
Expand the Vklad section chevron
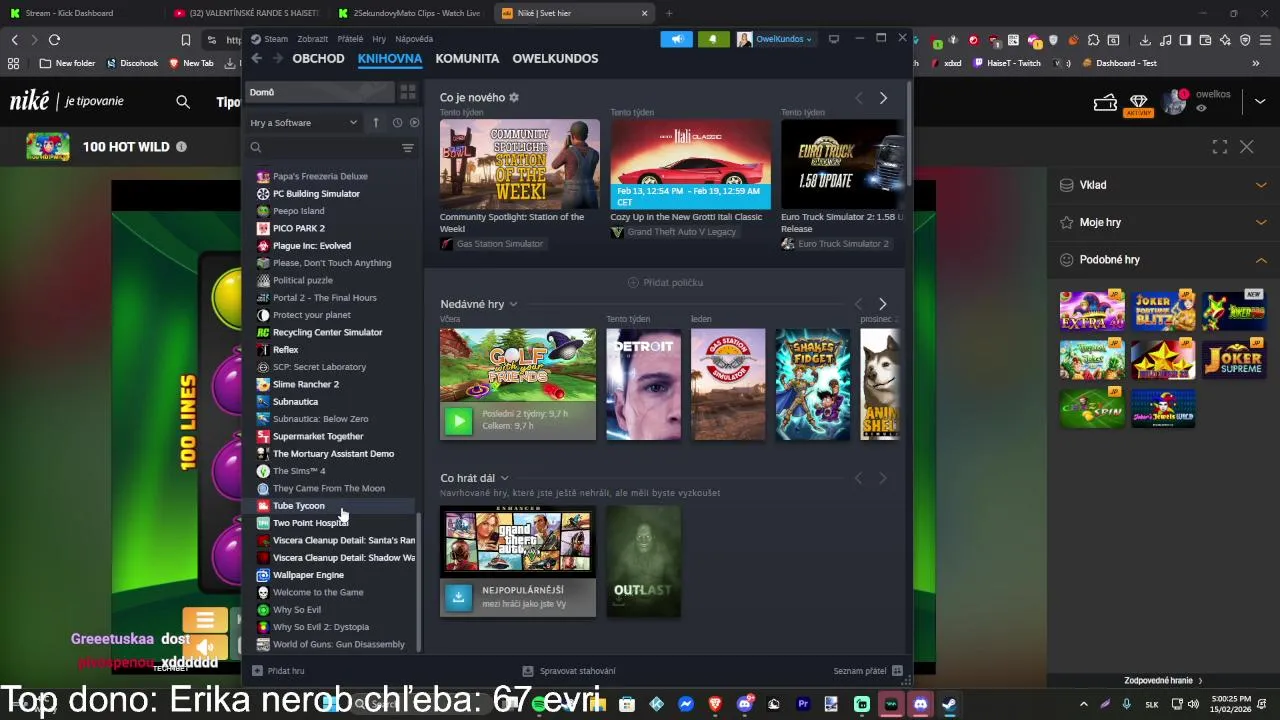pyautogui.click(x=1261, y=185)
